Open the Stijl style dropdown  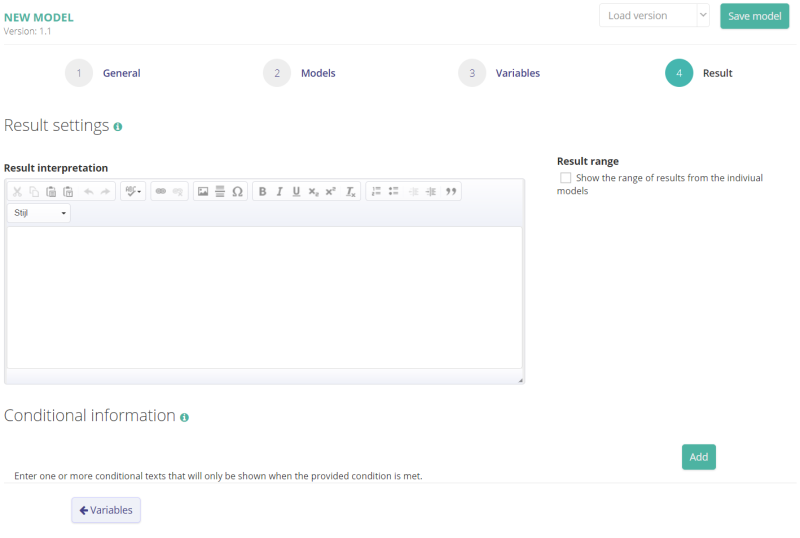39,213
